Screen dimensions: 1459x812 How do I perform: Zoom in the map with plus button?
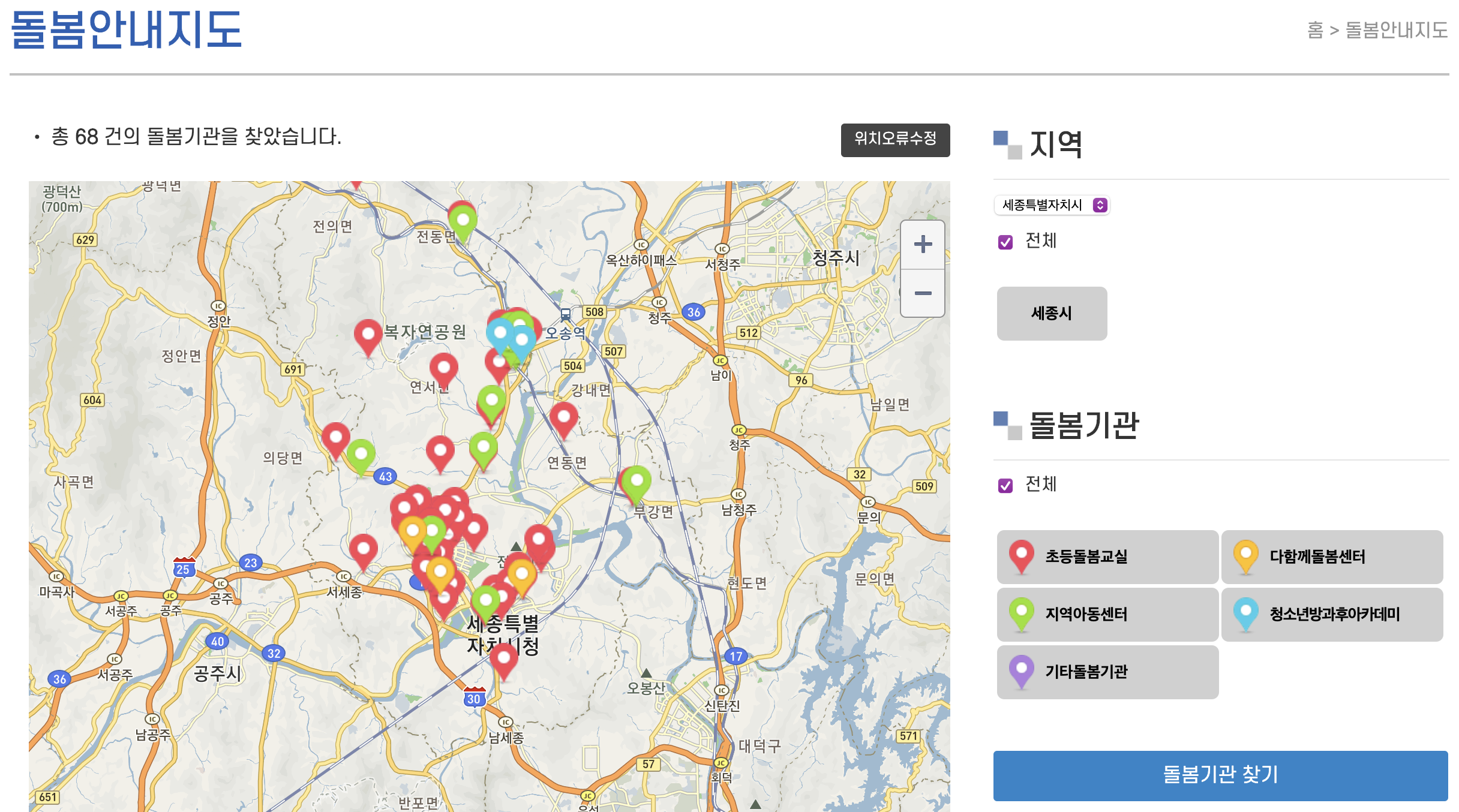[923, 245]
